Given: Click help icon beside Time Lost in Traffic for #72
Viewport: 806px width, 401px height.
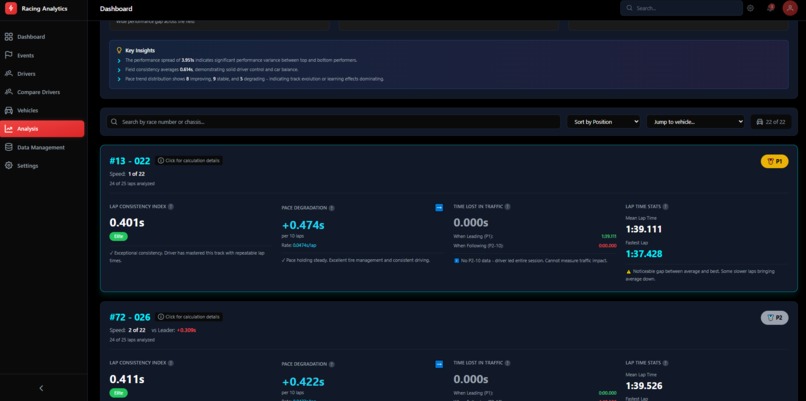Looking at the screenshot, I should point(507,363).
